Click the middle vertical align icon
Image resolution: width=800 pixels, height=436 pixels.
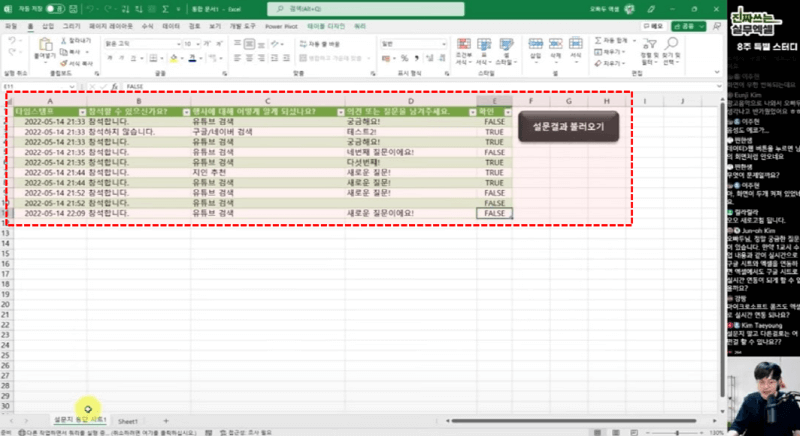point(249,44)
